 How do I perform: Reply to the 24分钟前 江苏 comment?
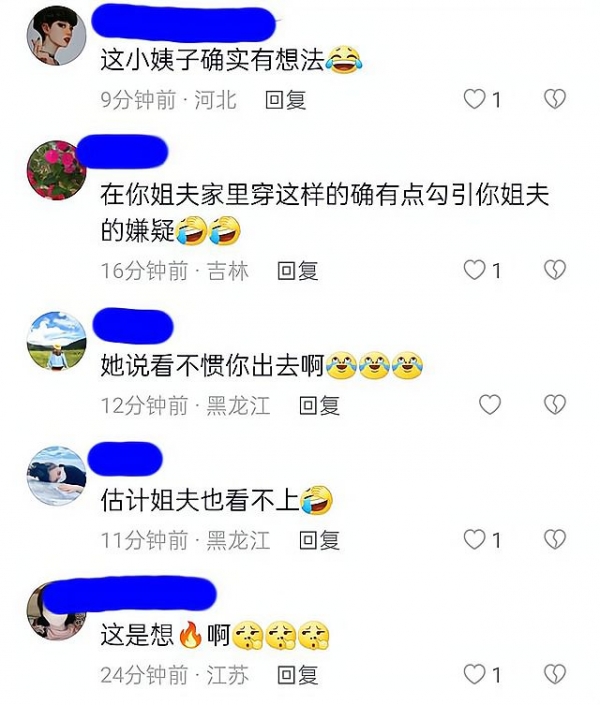click(x=297, y=675)
